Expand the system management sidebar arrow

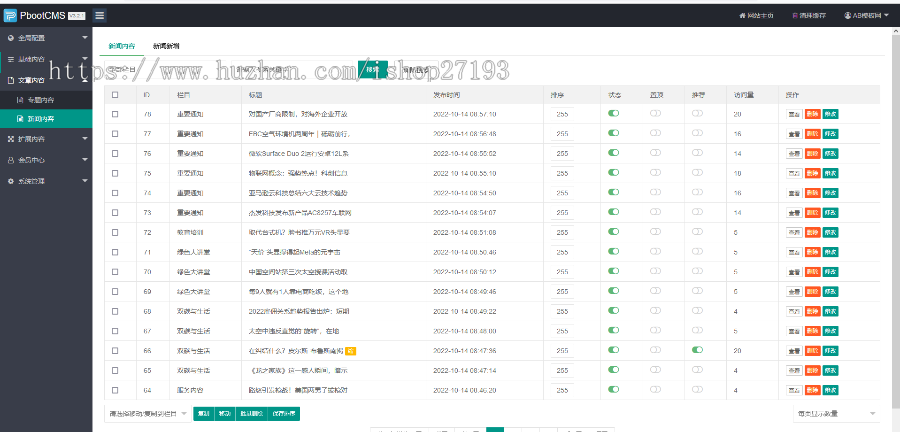pyautogui.click(x=85, y=181)
